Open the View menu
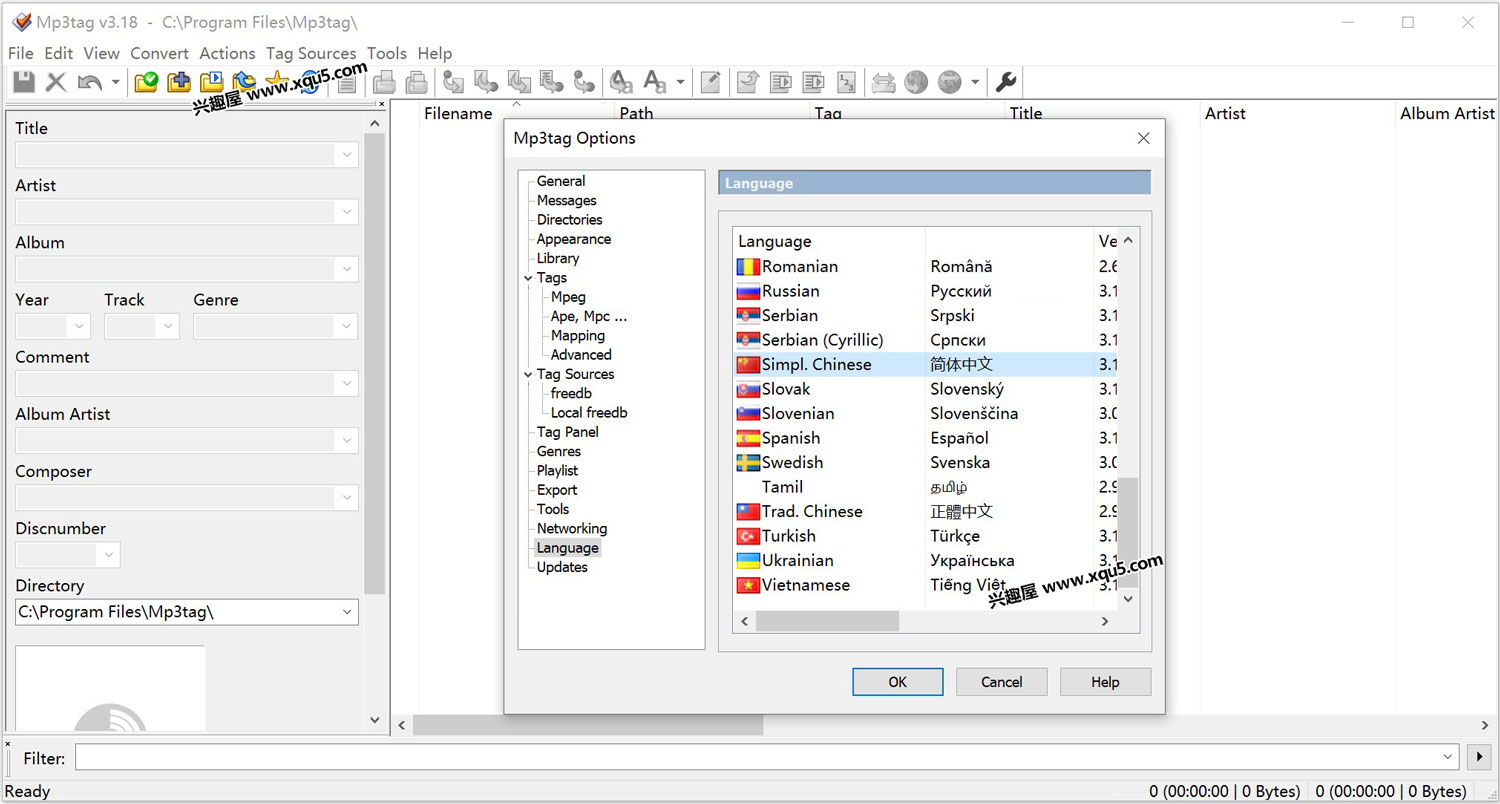This screenshot has width=1500, height=804. pyautogui.click(x=101, y=53)
